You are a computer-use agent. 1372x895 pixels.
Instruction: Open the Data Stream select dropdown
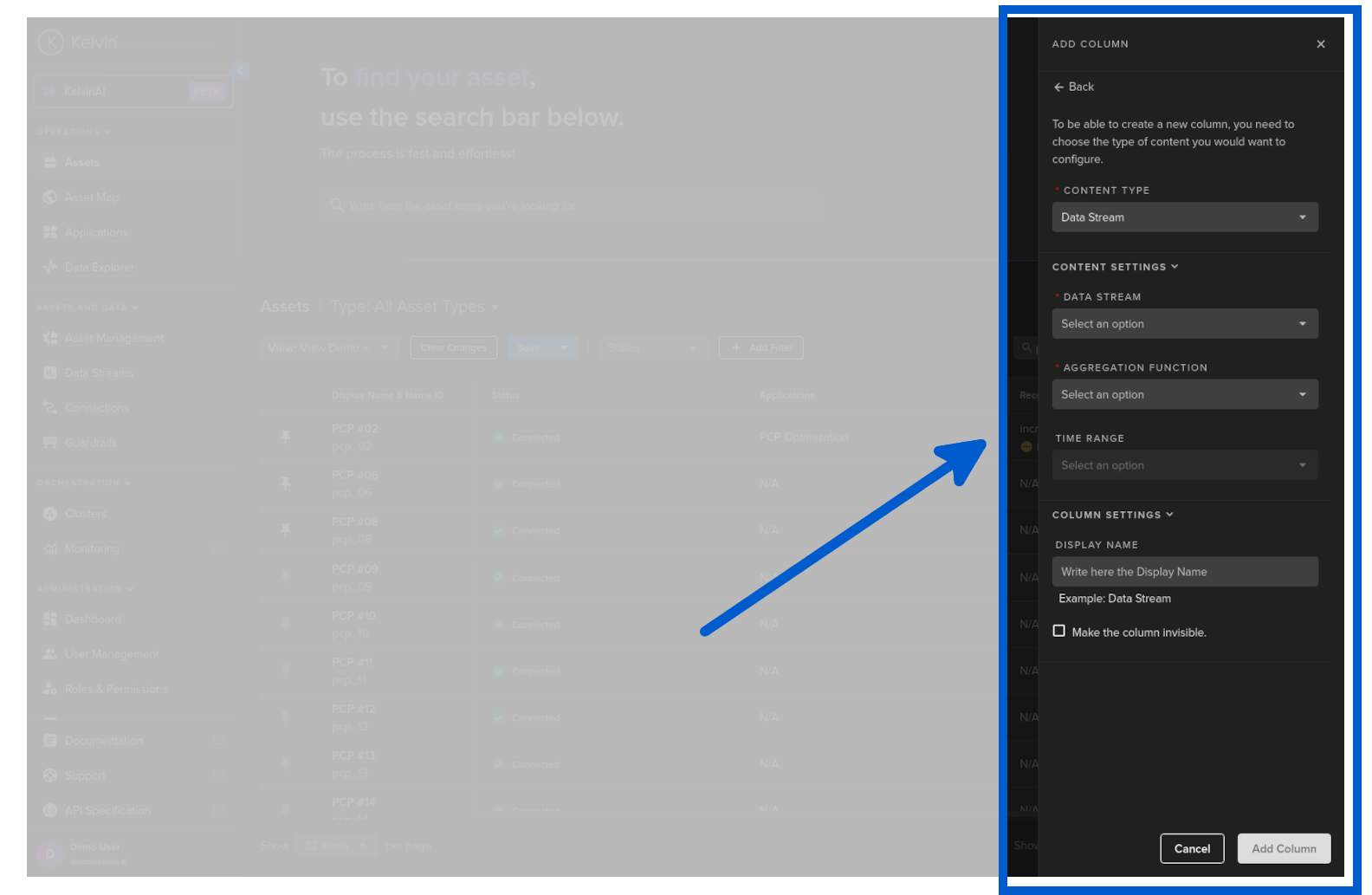point(1184,324)
